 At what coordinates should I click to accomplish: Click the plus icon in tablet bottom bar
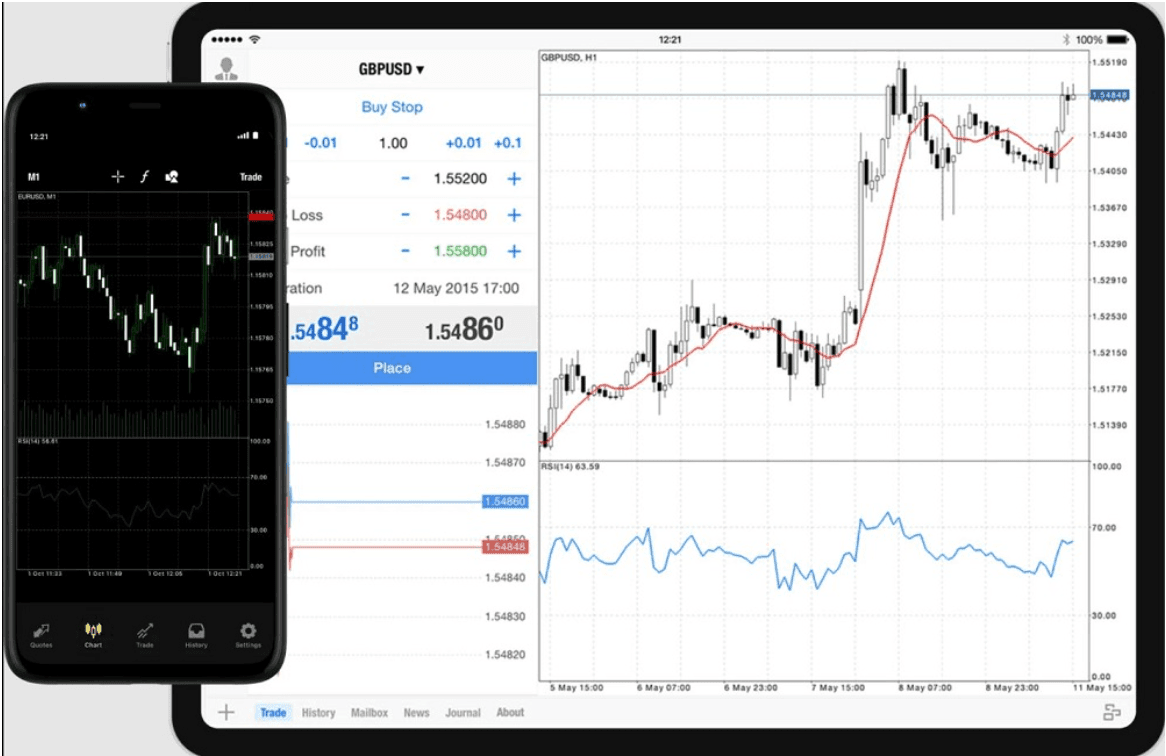[226, 712]
